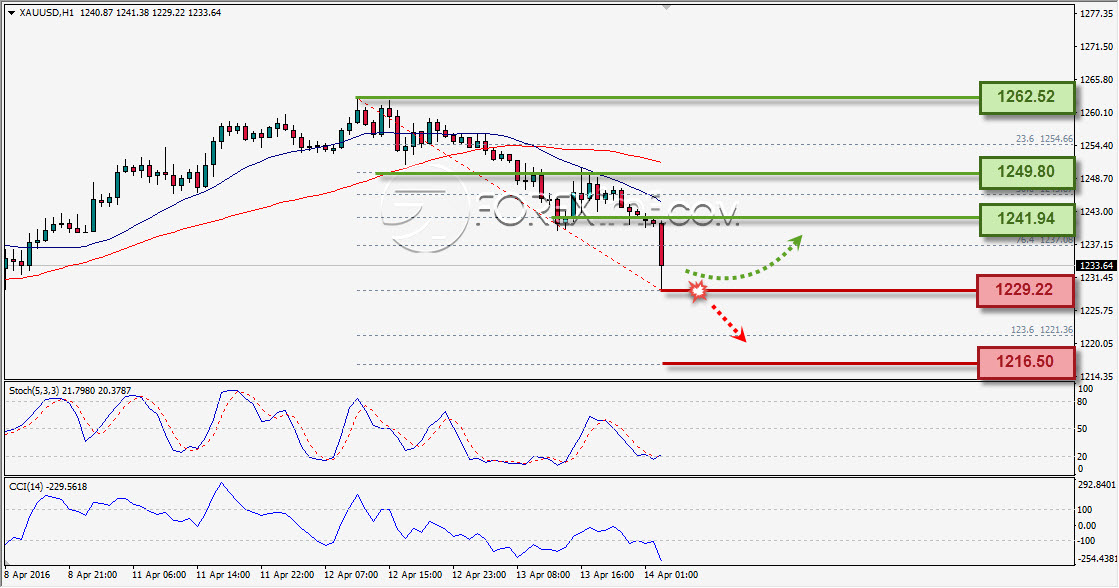Viewport: 1119px width, 588px height.
Task: Click the 8 Apr 21:00 time label
Action: [x=93, y=574]
